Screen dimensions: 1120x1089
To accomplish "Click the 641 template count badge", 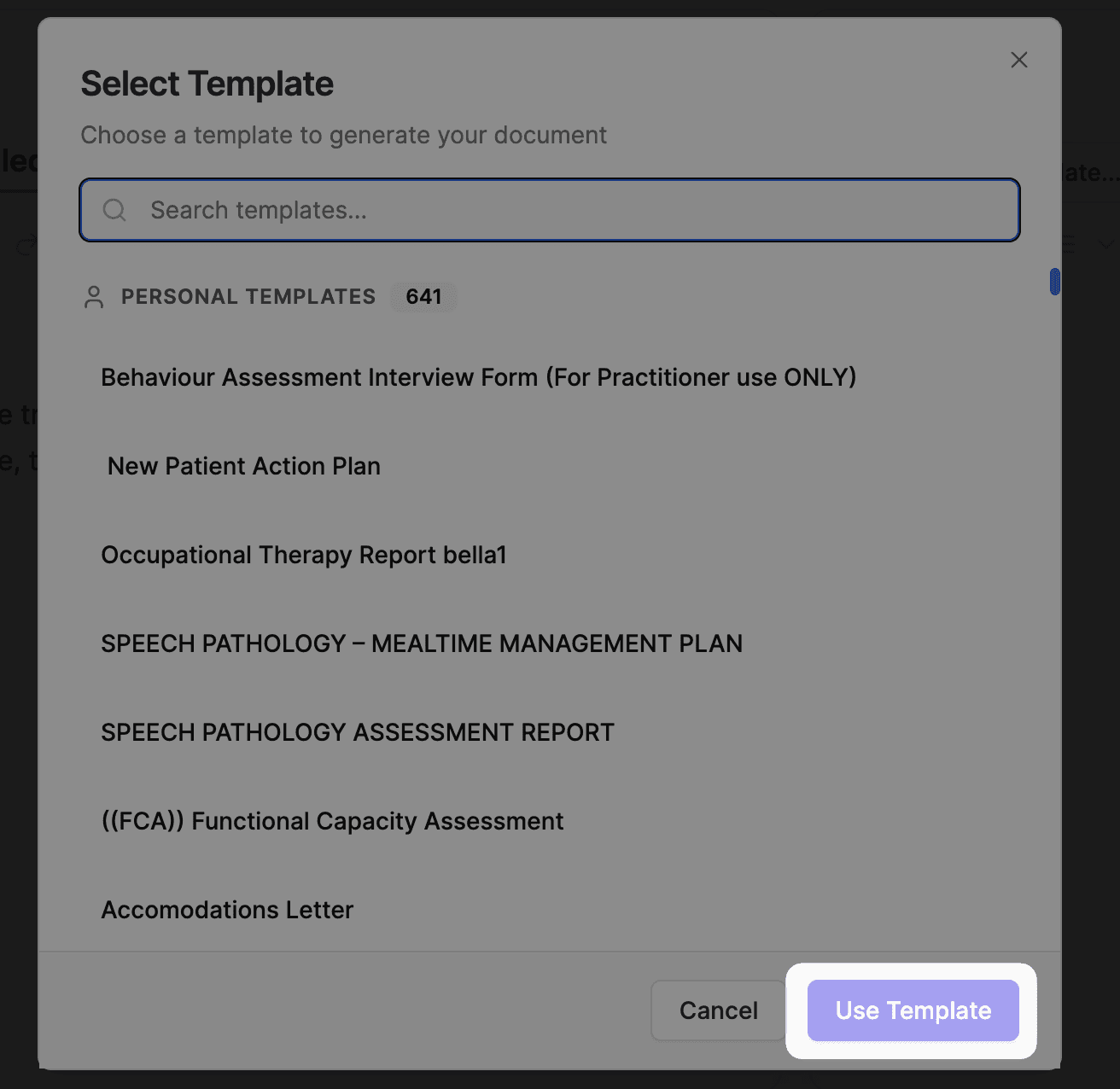I will pyautogui.click(x=423, y=296).
